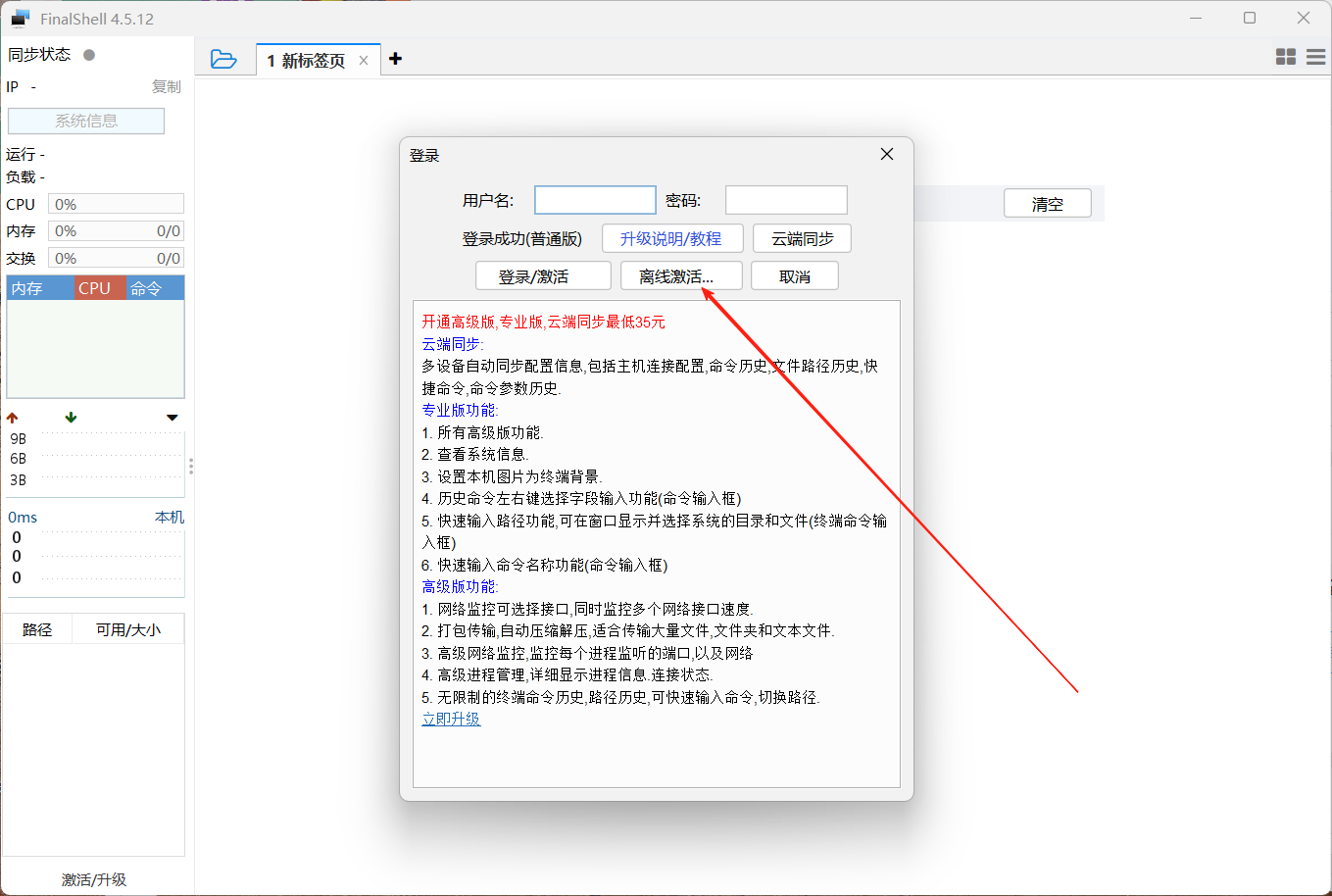
Task: Click the 密码 input field
Action: tap(786, 201)
